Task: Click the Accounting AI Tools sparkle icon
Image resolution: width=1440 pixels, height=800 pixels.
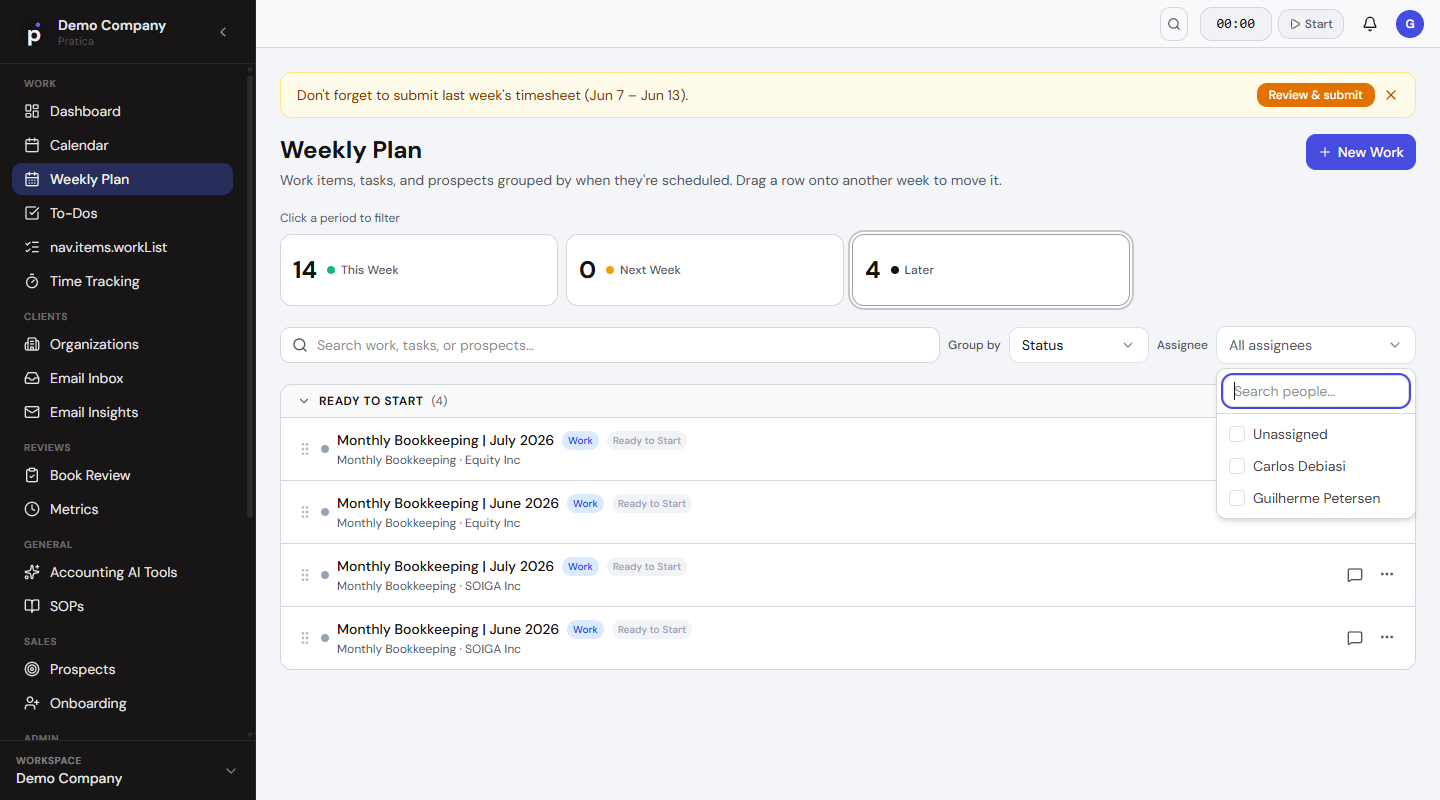Action: pos(32,572)
